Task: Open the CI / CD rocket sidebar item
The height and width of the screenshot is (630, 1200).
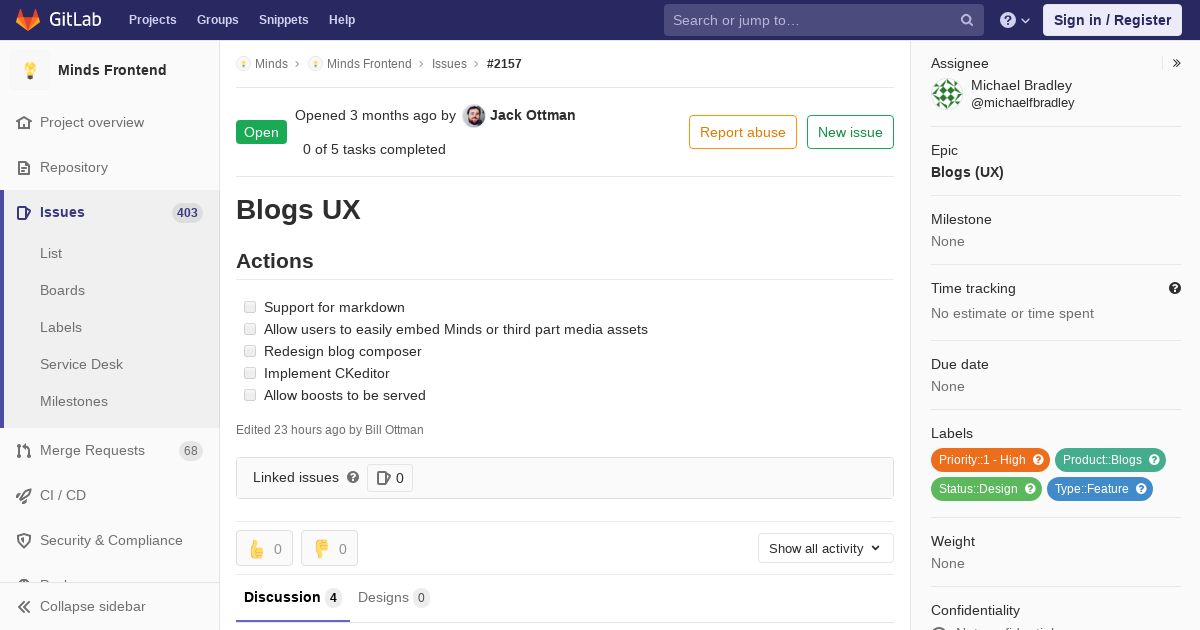Action: [x=63, y=495]
